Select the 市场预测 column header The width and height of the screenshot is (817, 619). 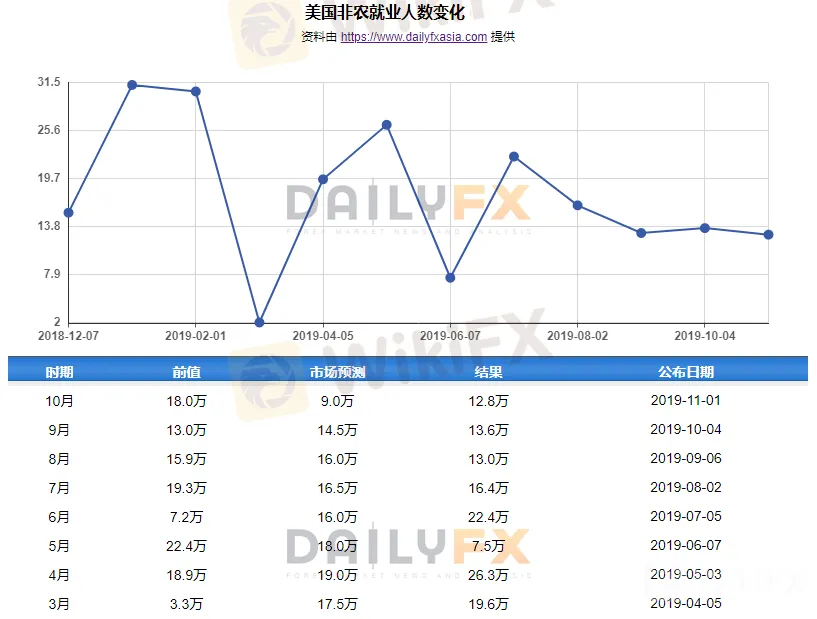tap(337, 372)
